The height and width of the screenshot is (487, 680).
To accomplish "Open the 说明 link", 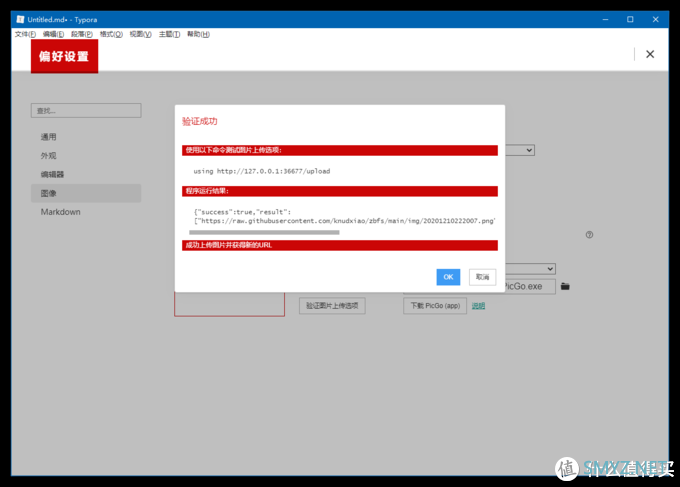I will (478, 305).
